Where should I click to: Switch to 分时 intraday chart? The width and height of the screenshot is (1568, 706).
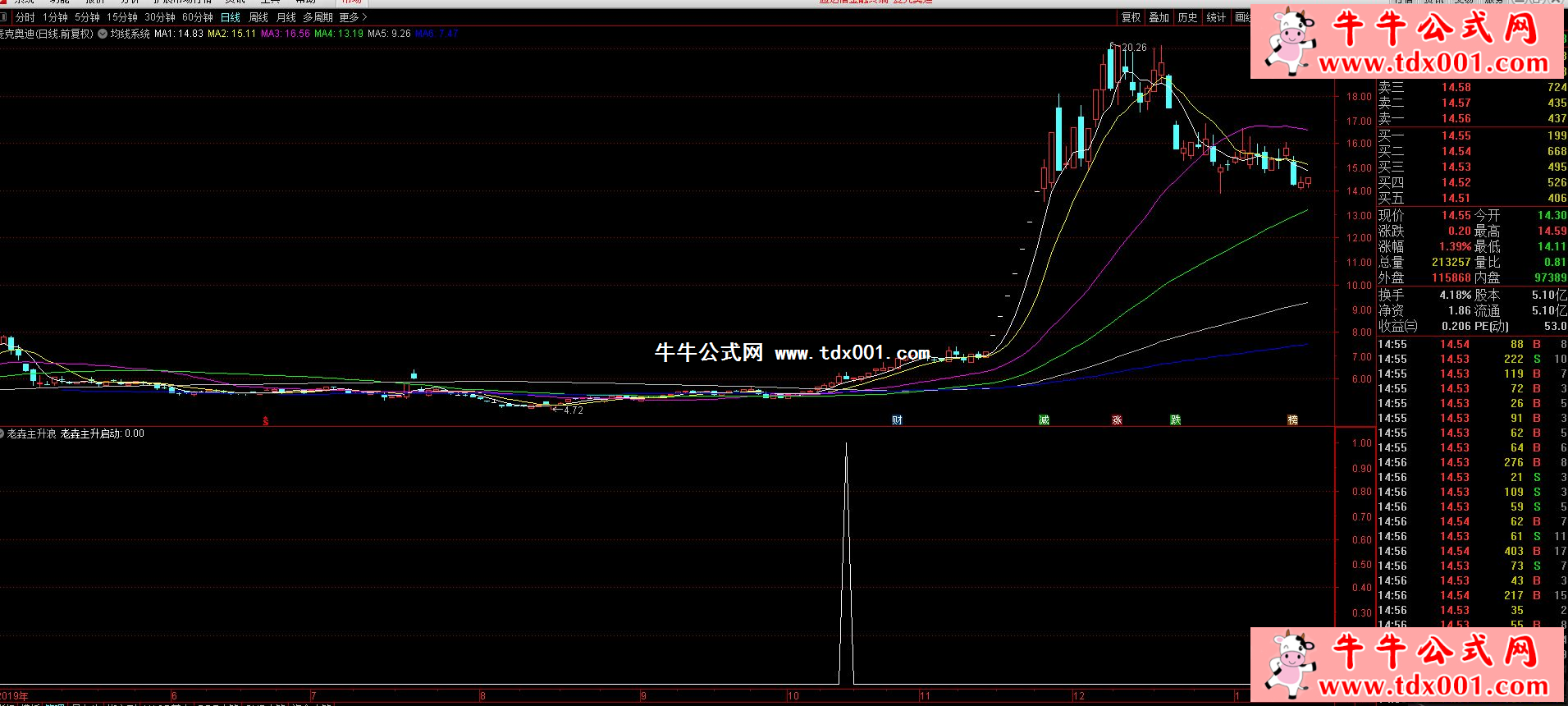pyautogui.click(x=25, y=17)
